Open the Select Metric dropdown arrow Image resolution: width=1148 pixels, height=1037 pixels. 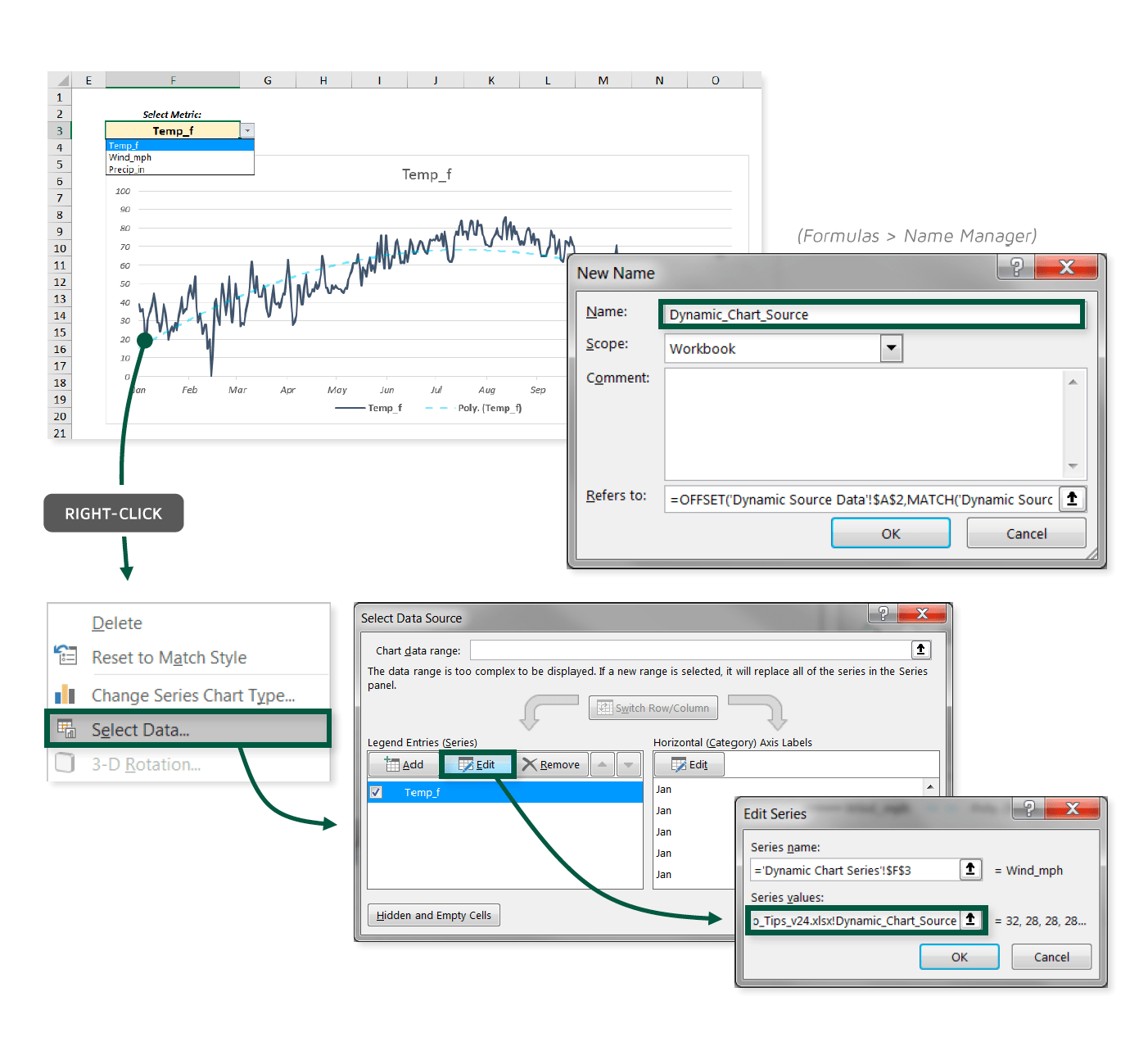[x=247, y=130]
